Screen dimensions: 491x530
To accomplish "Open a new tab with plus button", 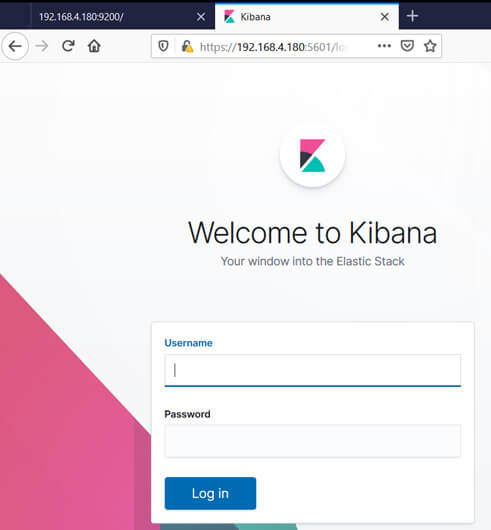I will [x=412, y=16].
